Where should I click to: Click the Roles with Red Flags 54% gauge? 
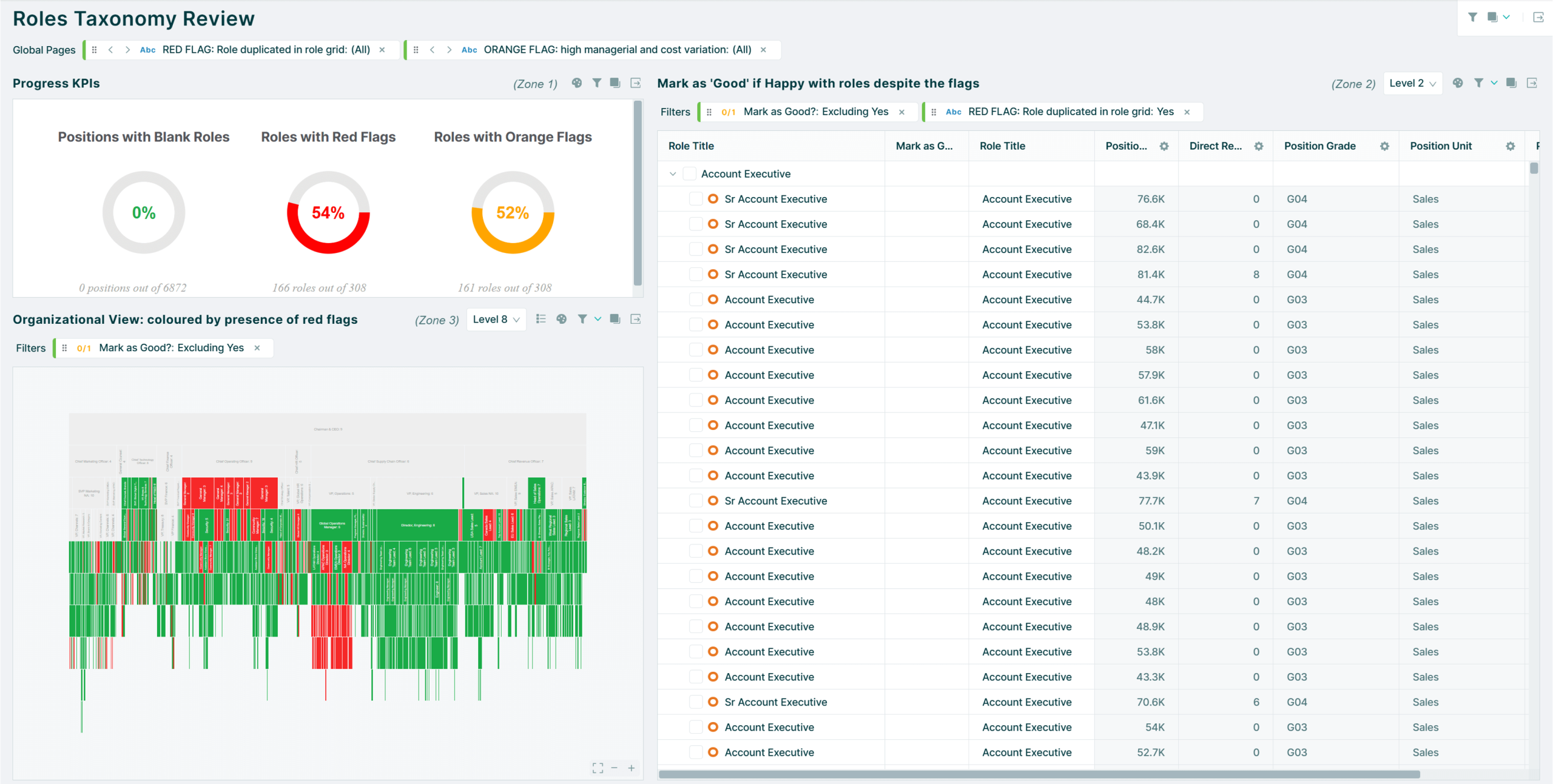click(328, 212)
